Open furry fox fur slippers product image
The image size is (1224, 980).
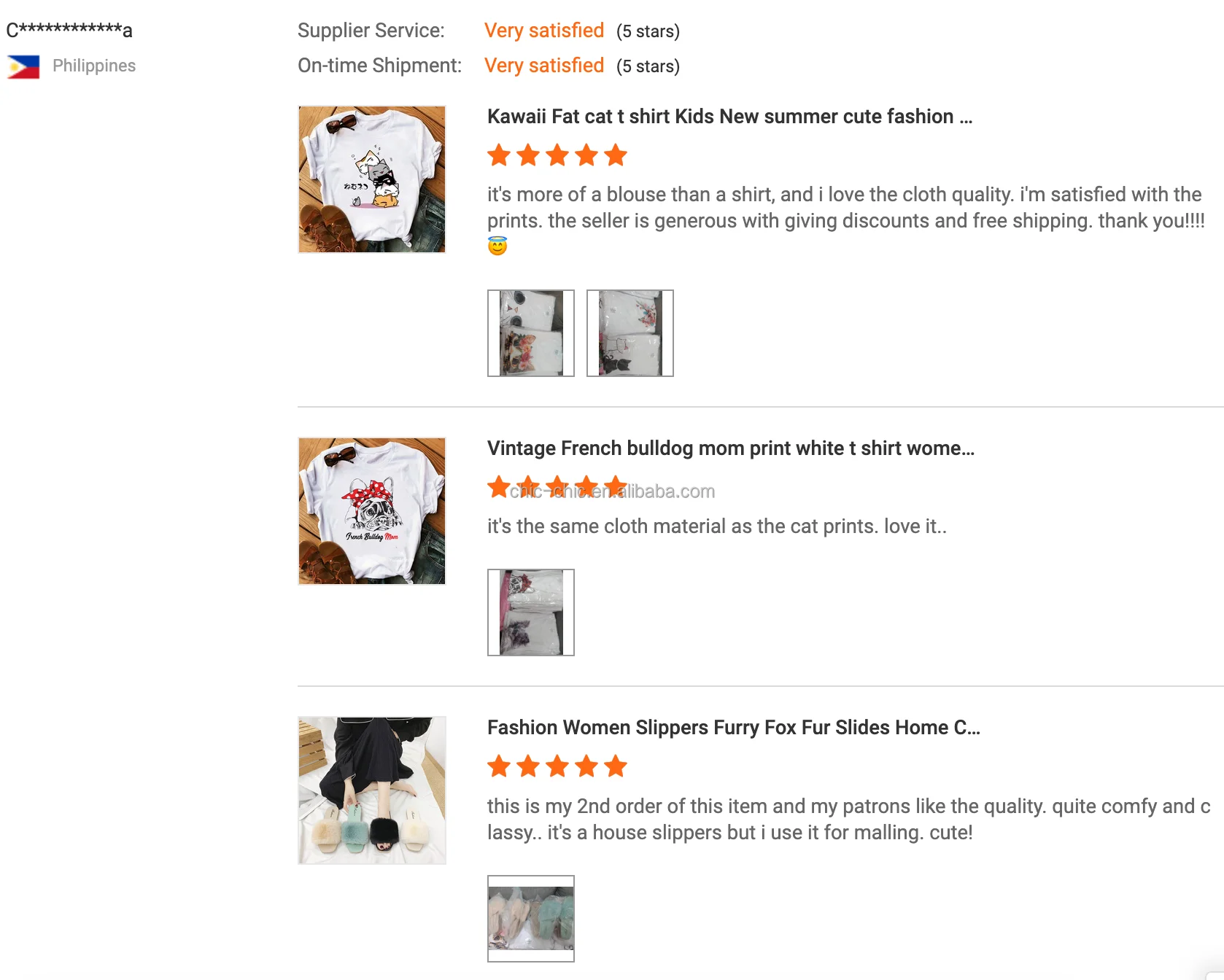pyautogui.click(x=372, y=790)
